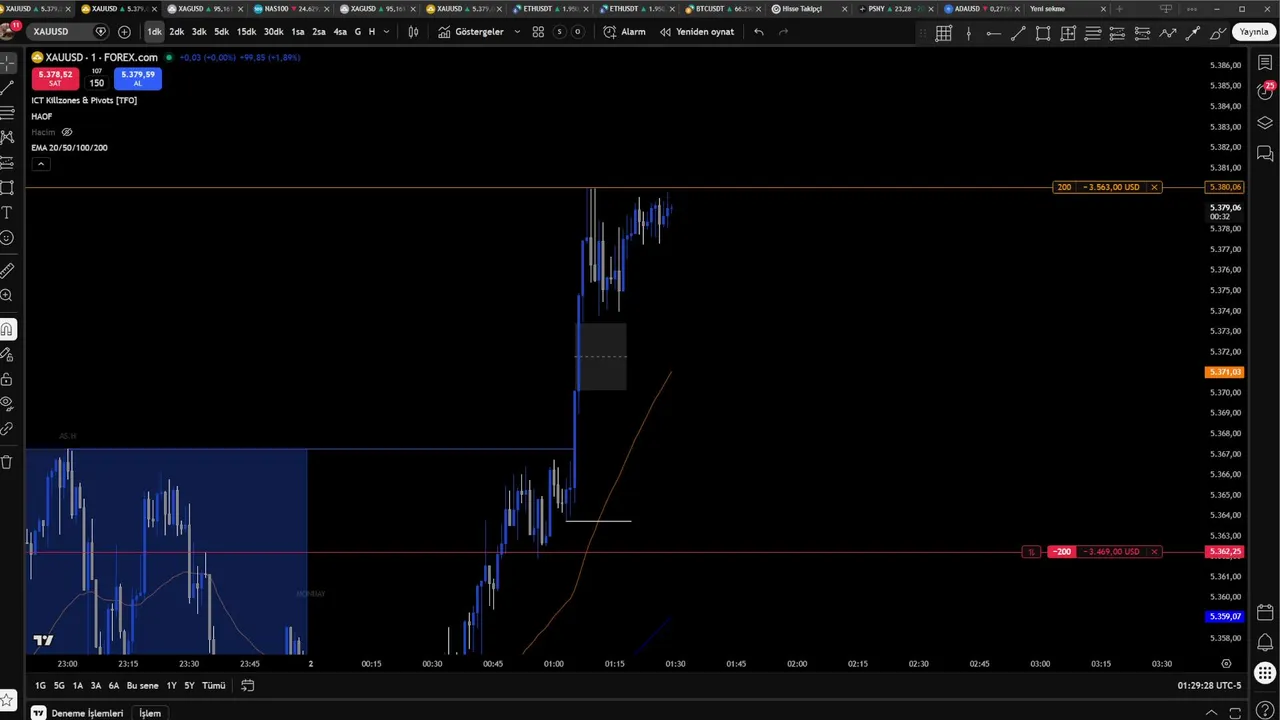Viewport: 1280px width, 720px height.
Task: Select the ruler measure tool
Action: pos(6,270)
